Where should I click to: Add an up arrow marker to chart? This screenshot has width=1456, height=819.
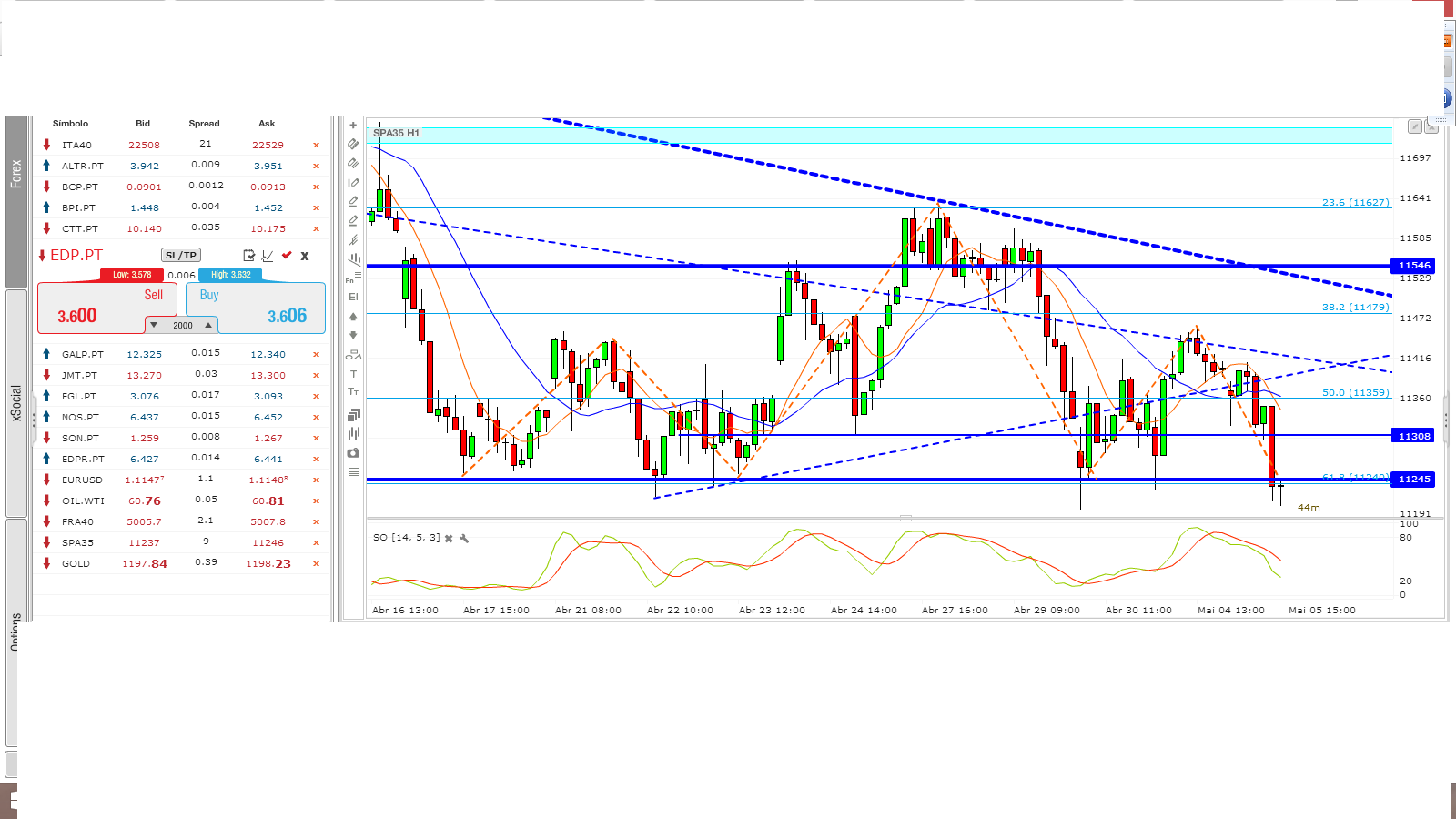(x=353, y=317)
